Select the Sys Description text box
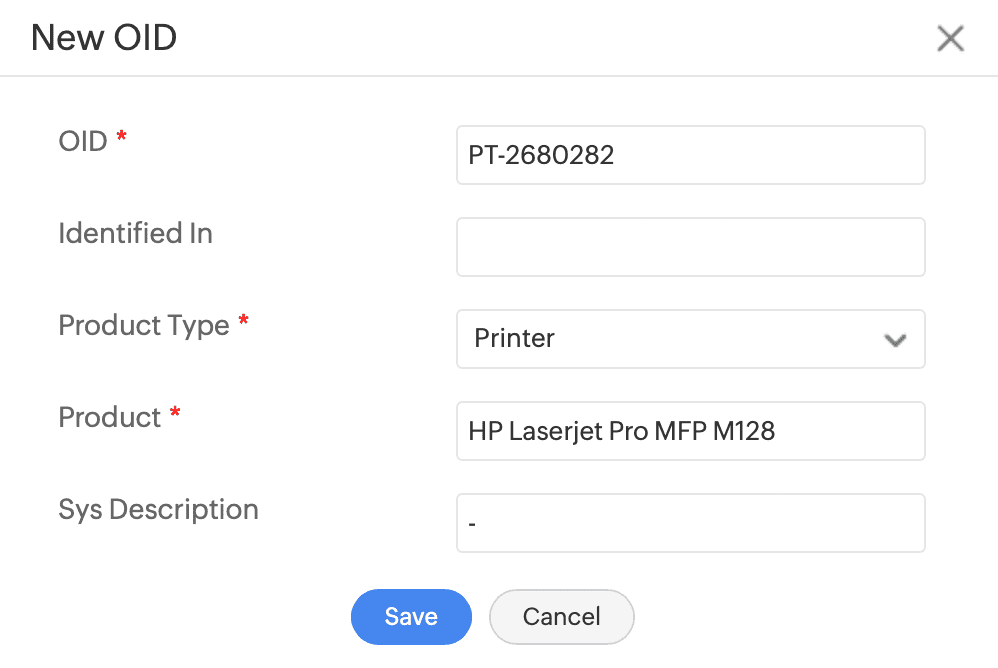Image resolution: width=998 pixels, height=668 pixels. (x=690, y=523)
